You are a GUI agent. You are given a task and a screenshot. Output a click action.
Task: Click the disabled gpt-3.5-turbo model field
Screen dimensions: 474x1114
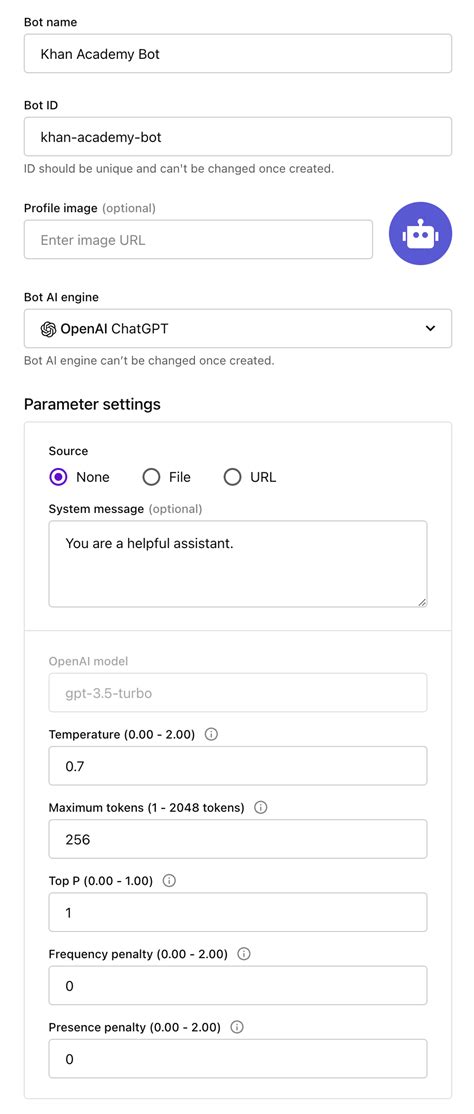coord(238,693)
